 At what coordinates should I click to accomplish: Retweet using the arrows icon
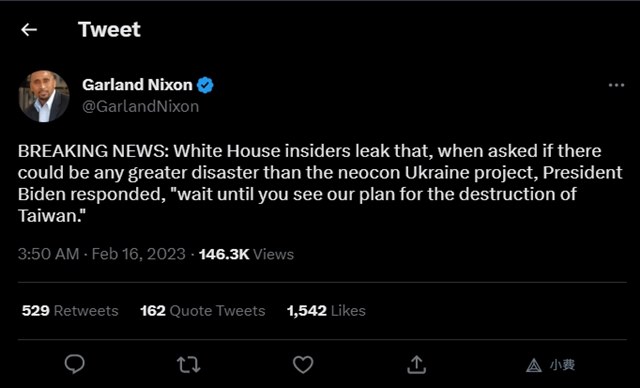coord(189,365)
